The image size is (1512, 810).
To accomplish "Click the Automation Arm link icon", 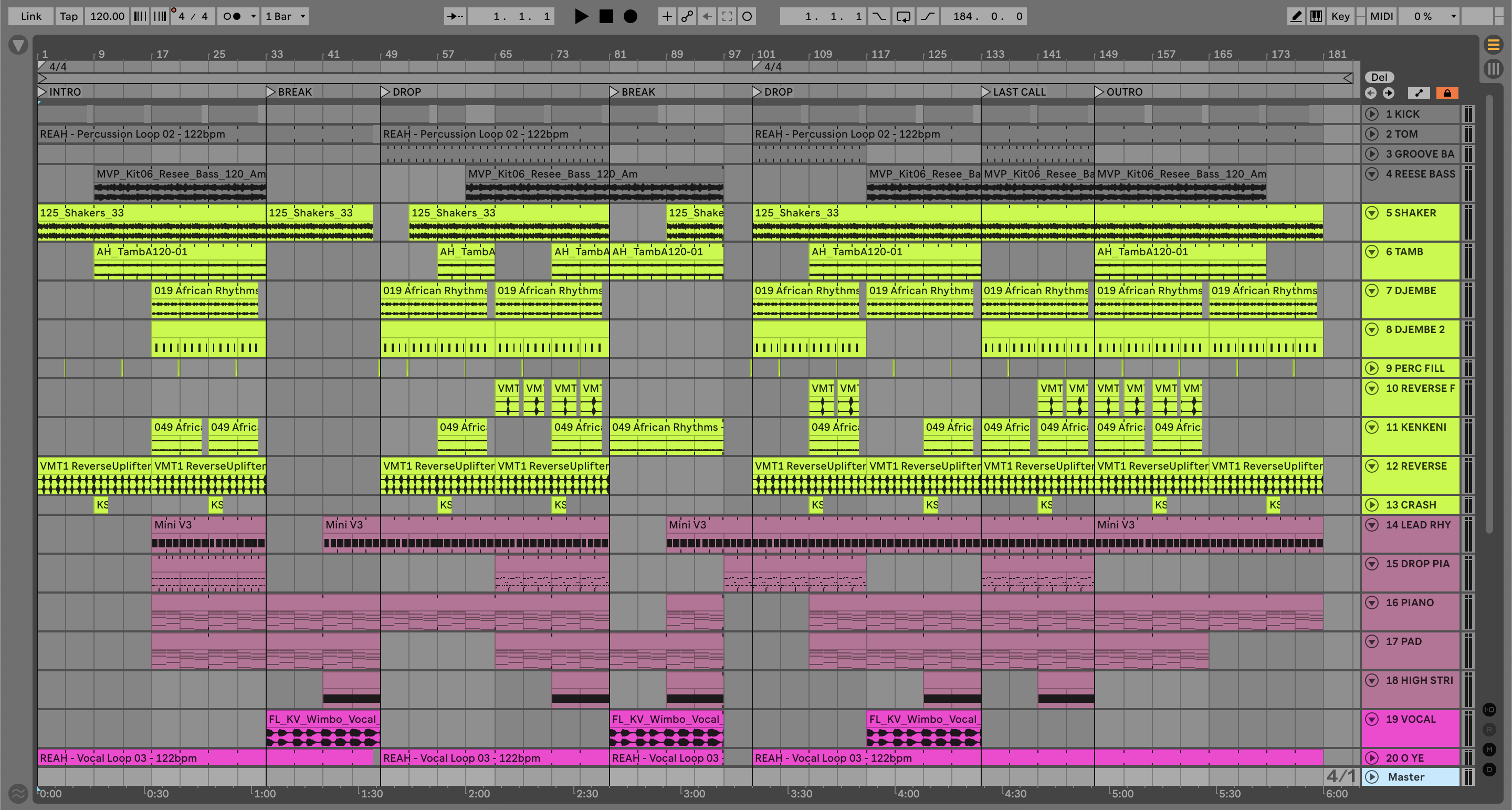I will [687, 16].
